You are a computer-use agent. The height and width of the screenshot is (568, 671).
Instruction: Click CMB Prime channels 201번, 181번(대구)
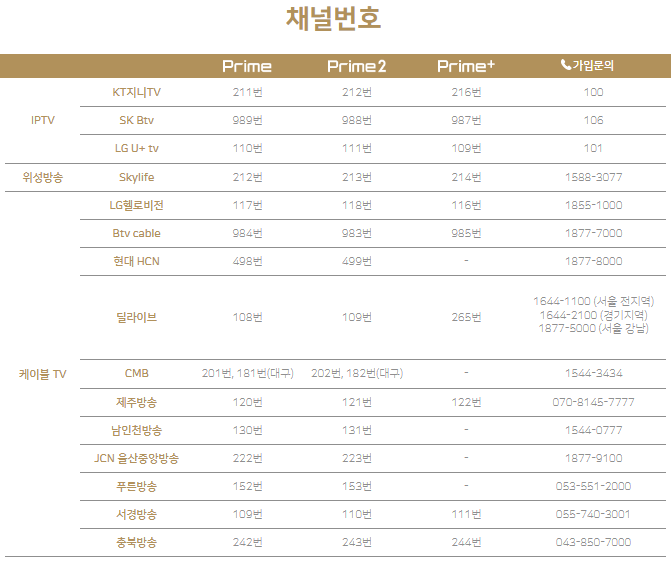click(x=247, y=373)
